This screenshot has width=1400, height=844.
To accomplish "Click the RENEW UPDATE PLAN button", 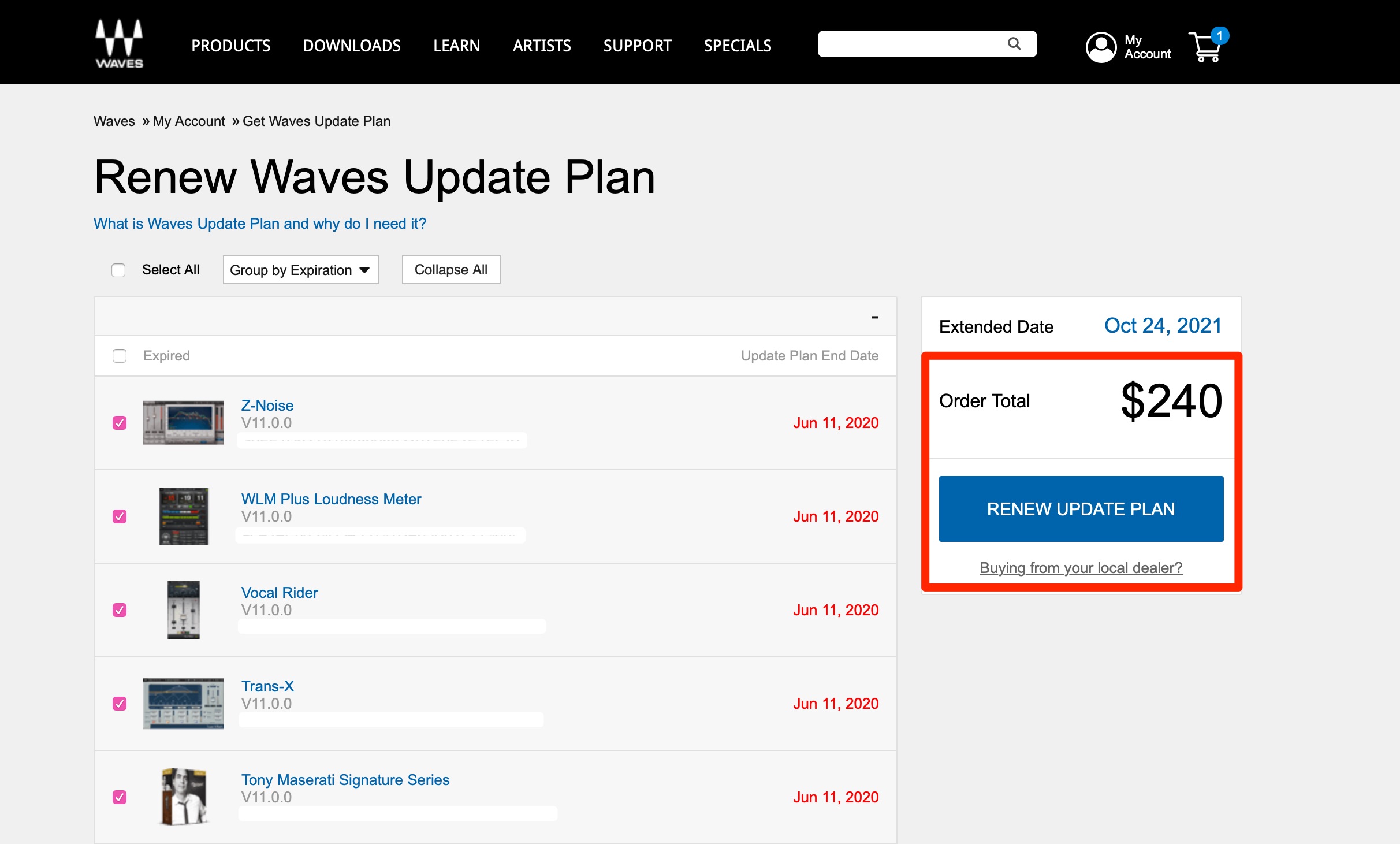I will tap(1081, 509).
